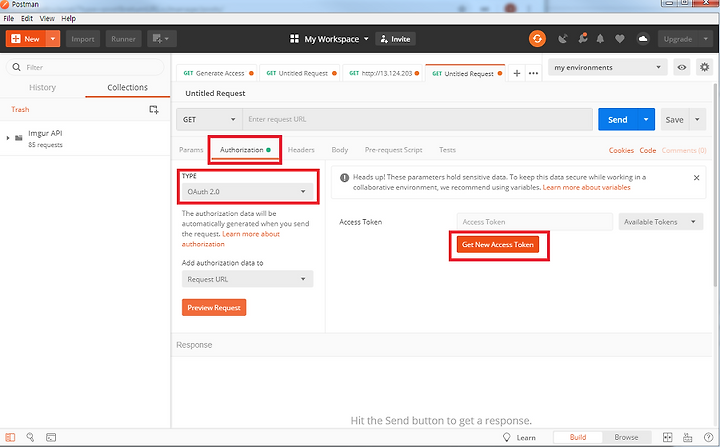Open the GET method dropdown
Image resolution: width=720 pixels, height=447 pixels.
tap(209, 119)
